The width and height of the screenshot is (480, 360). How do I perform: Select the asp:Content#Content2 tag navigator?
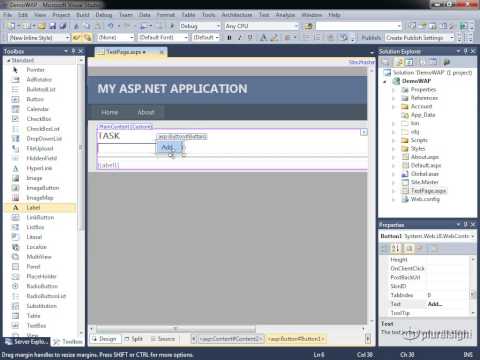pyautogui.click(x=231, y=339)
